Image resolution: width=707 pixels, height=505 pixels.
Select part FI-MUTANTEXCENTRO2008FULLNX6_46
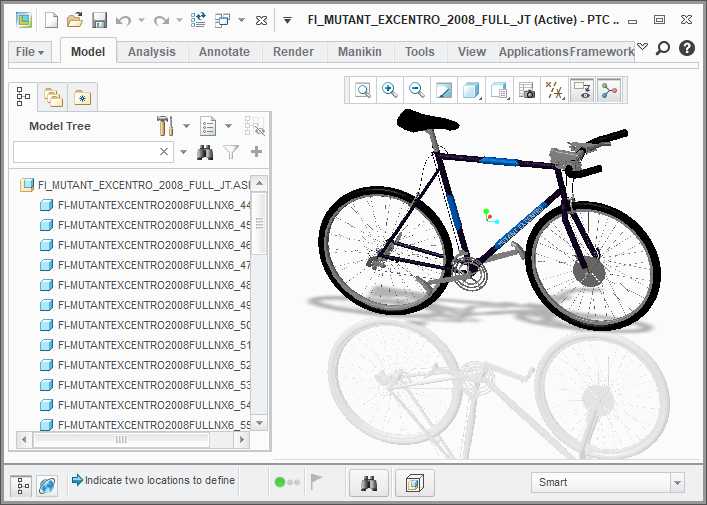coord(145,245)
